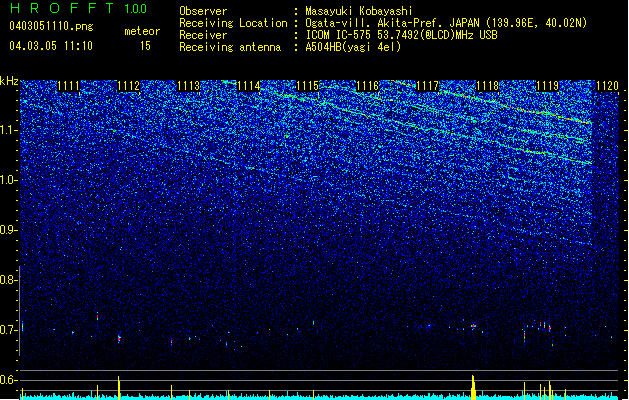
Task: Click the 1.1 kHz frequency axis label
Action: [8, 130]
